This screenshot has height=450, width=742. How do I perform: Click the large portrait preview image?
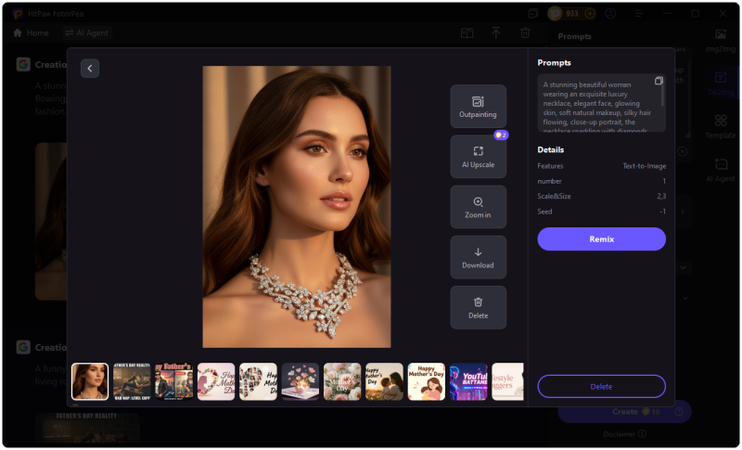297,207
